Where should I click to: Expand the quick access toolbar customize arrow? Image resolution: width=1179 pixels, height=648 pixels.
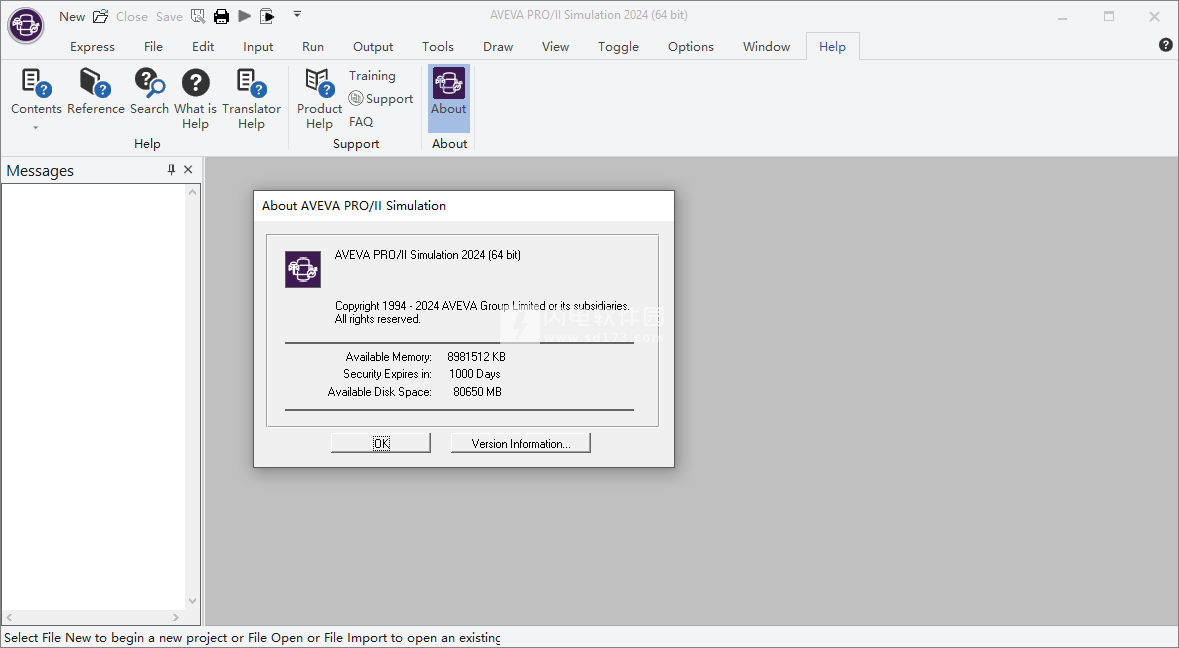(x=297, y=14)
